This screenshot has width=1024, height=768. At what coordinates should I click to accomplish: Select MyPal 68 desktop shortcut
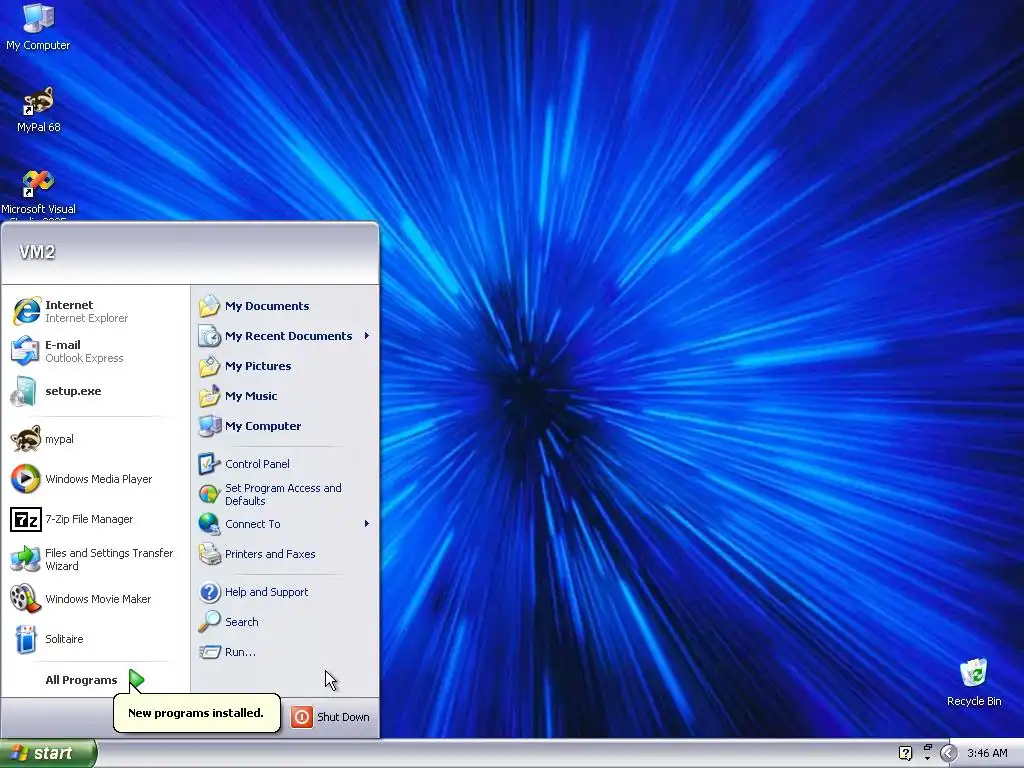tap(38, 110)
